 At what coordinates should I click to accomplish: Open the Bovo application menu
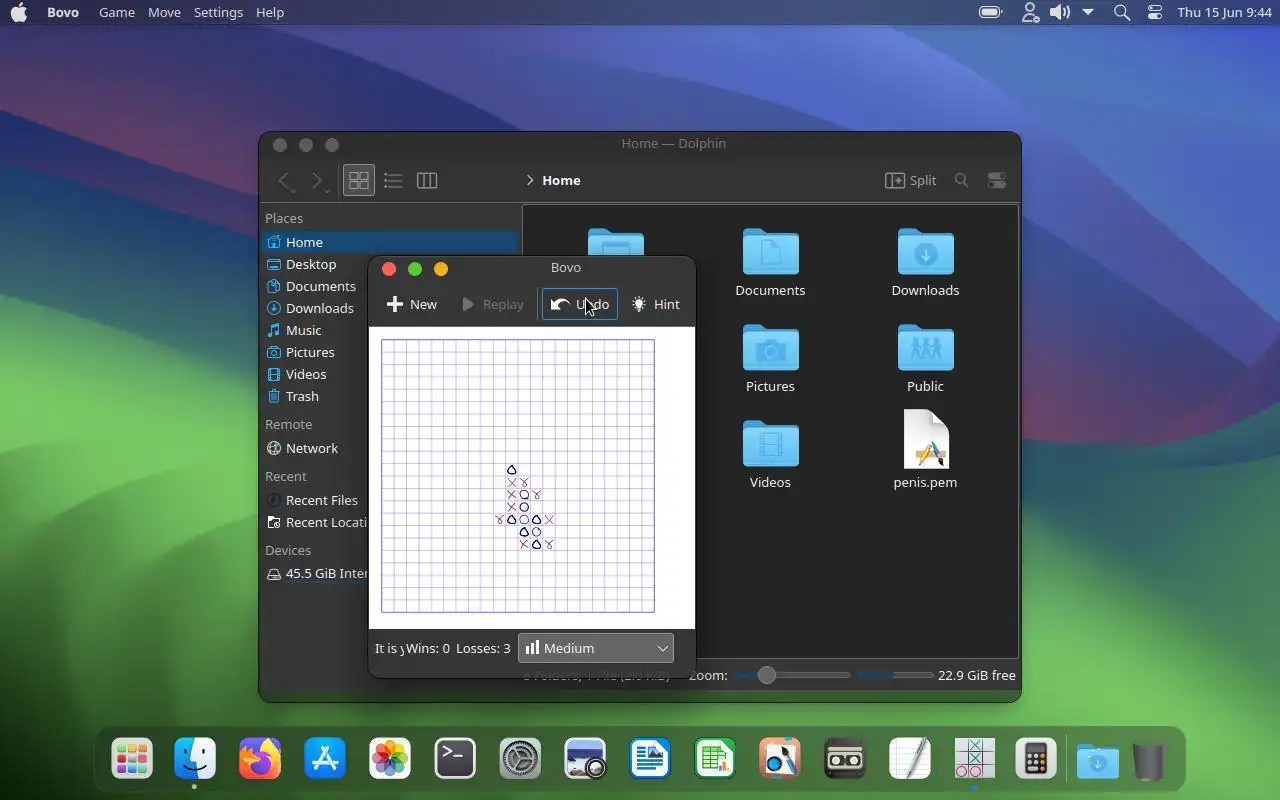coord(63,12)
